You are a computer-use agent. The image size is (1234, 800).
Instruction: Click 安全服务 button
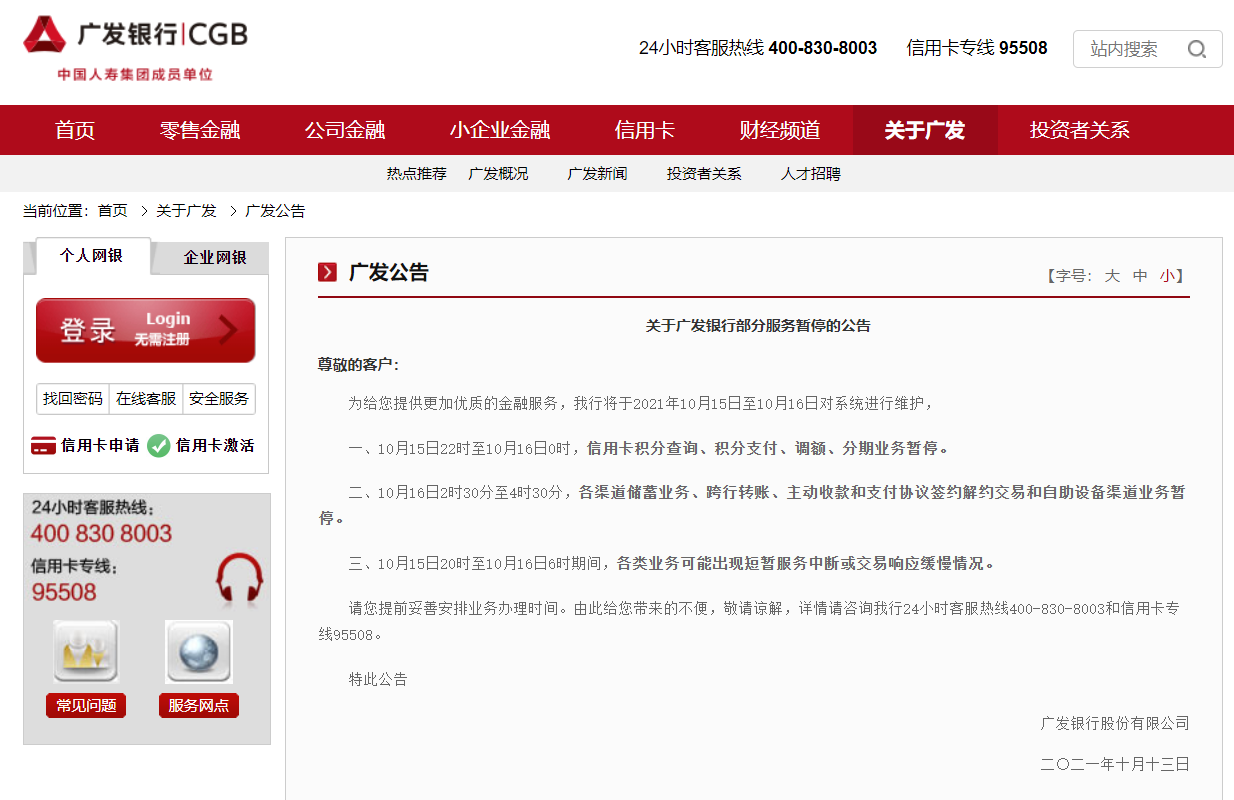[219, 399]
